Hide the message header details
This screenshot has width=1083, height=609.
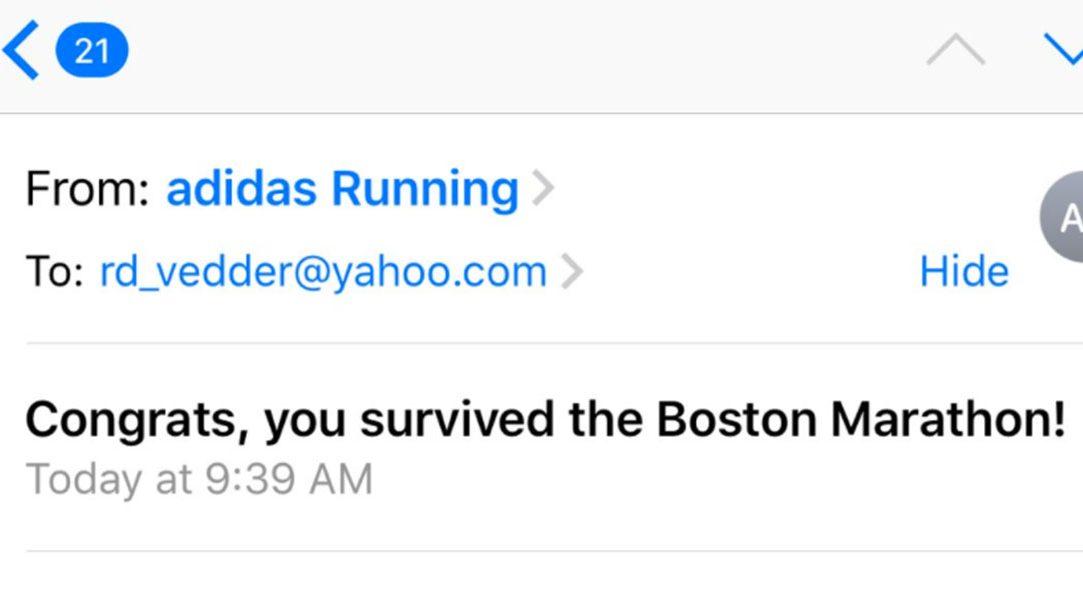(964, 272)
